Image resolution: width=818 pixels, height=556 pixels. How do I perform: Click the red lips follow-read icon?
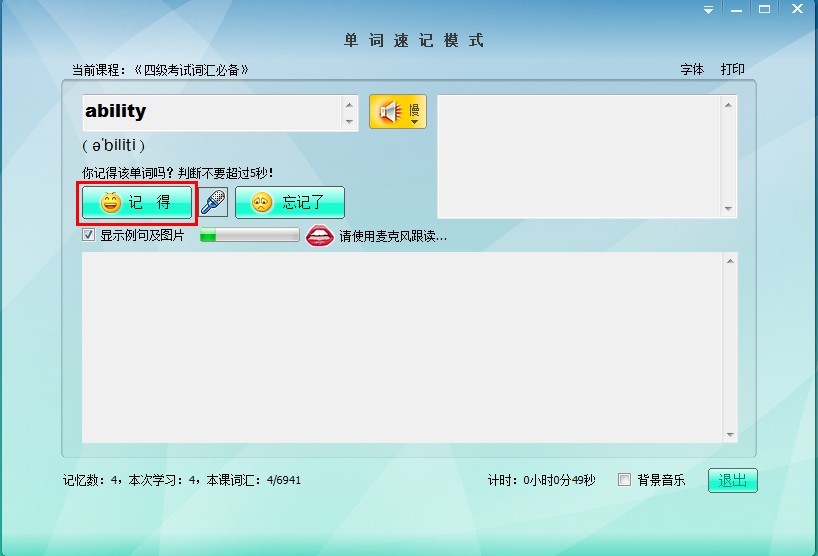(320, 236)
